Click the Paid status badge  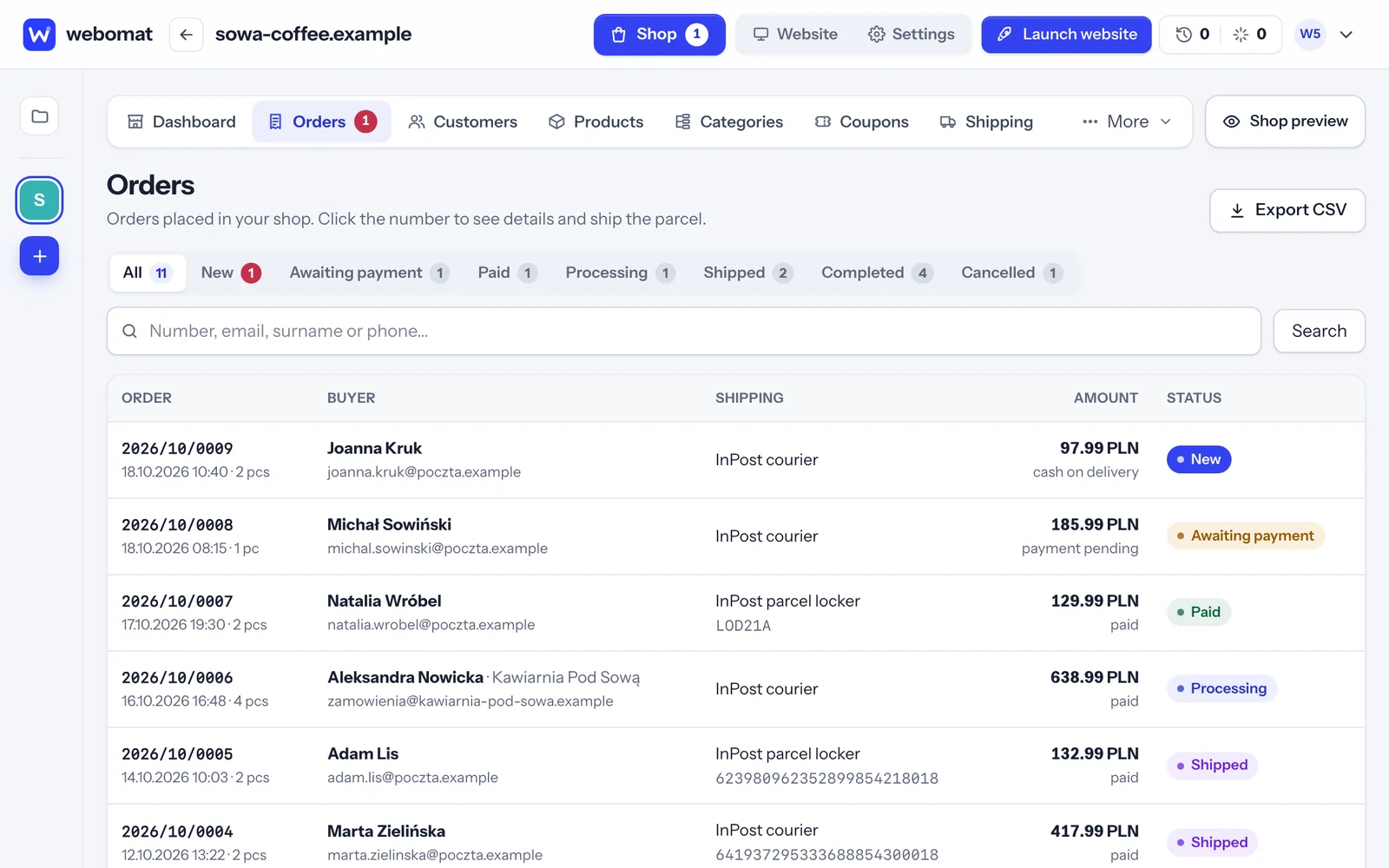1199,613
